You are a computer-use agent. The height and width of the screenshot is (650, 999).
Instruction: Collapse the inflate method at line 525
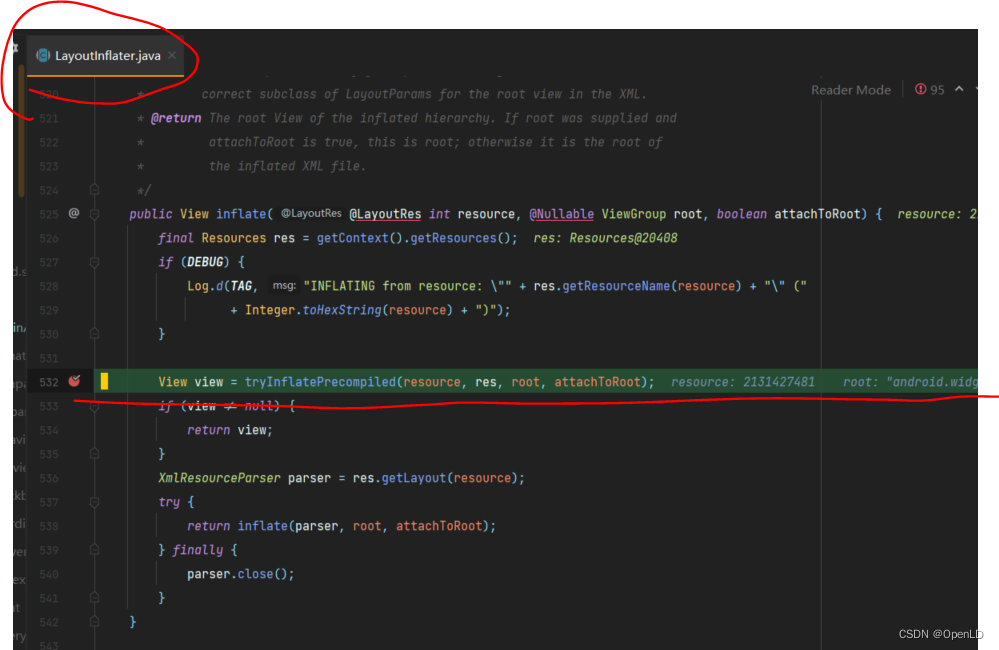pos(94,214)
